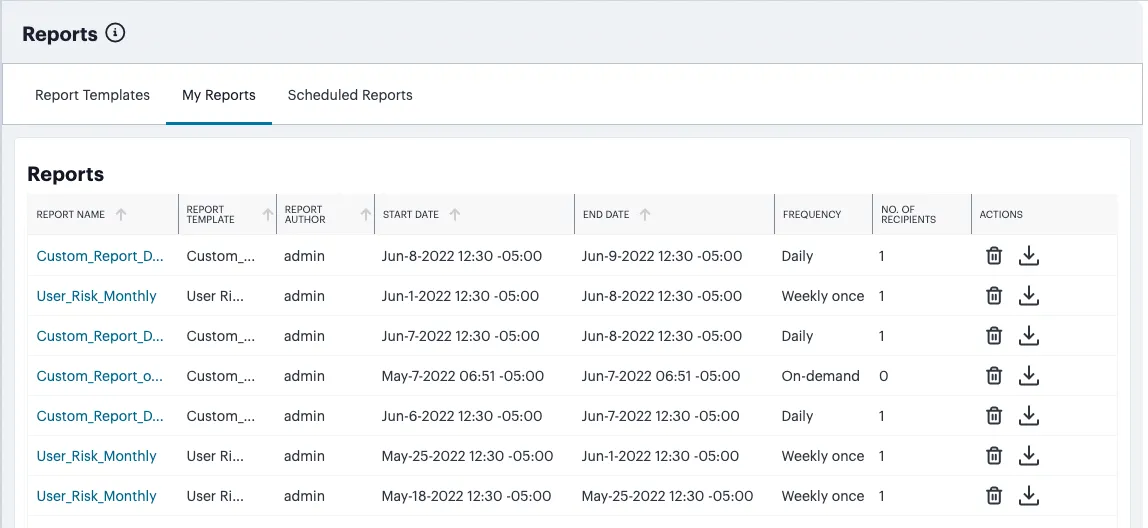The height and width of the screenshot is (528, 1148).
Task: Select the recipients cell showing 0
Action: click(x=884, y=376)
